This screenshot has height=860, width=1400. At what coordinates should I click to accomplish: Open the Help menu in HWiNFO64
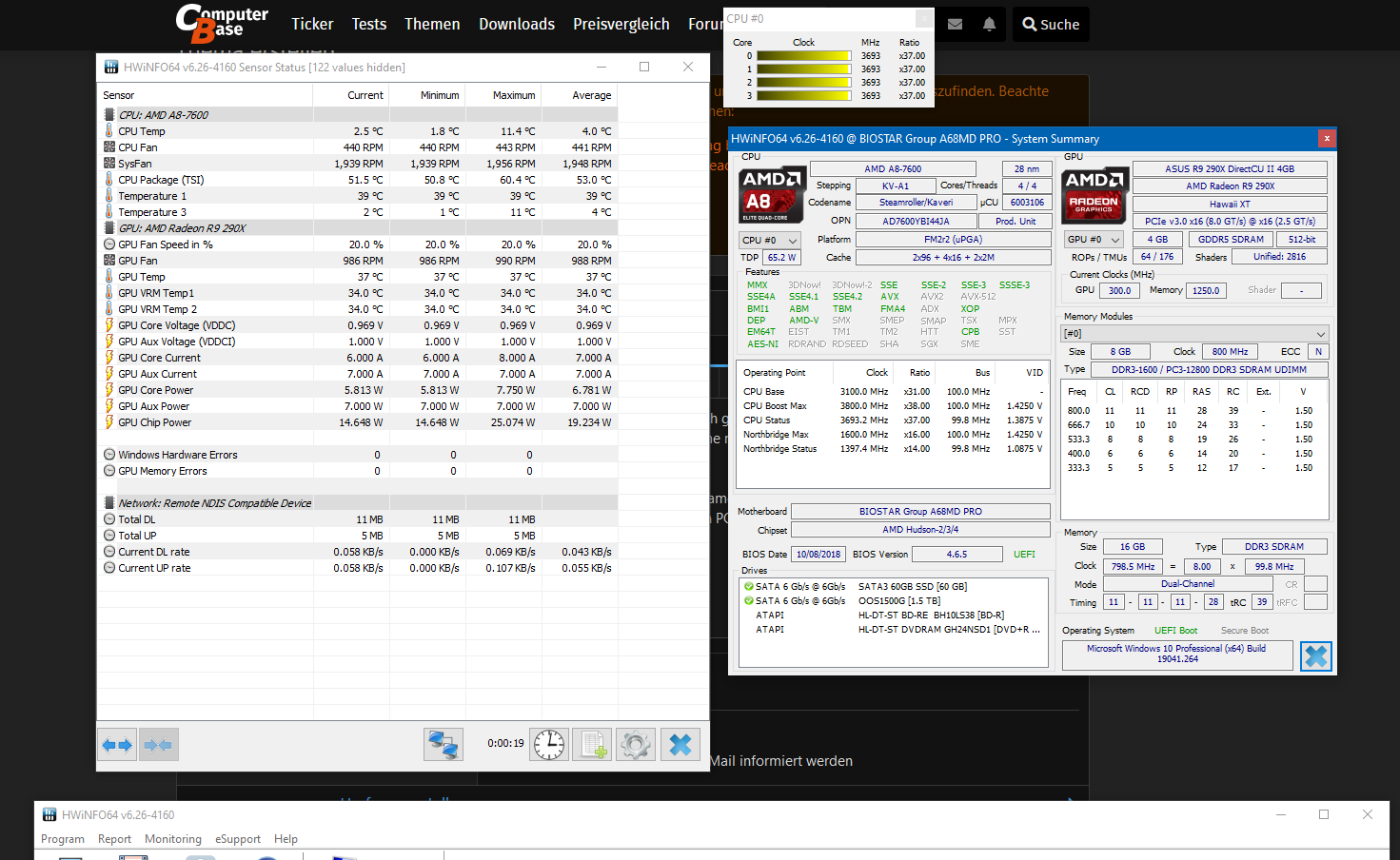coord(286,839)
